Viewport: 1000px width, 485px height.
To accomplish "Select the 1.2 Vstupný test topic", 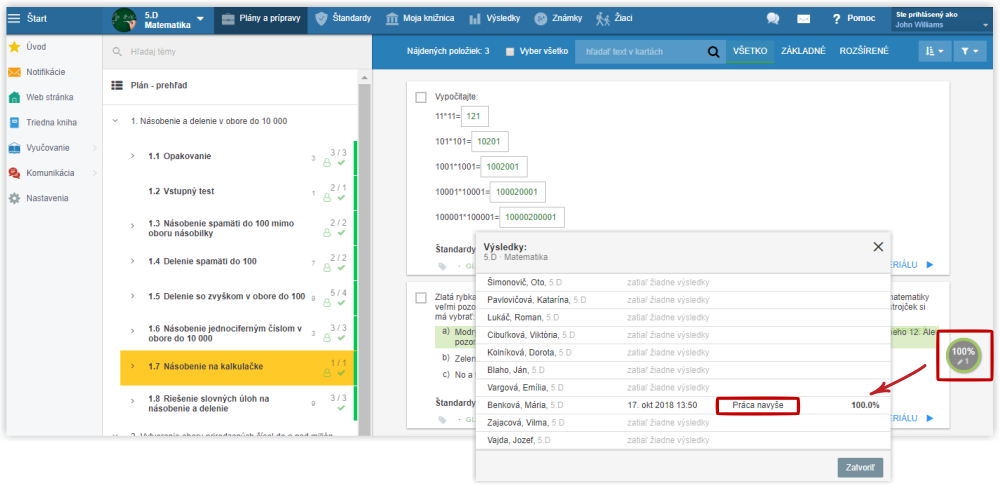I will [181, 191].
